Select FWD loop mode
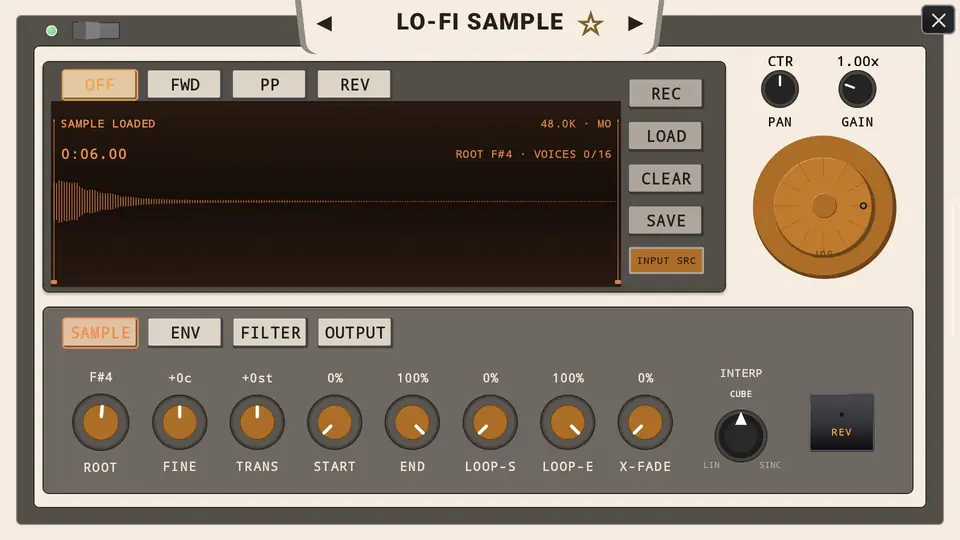The image size is (960, 540). coord(184,84)
